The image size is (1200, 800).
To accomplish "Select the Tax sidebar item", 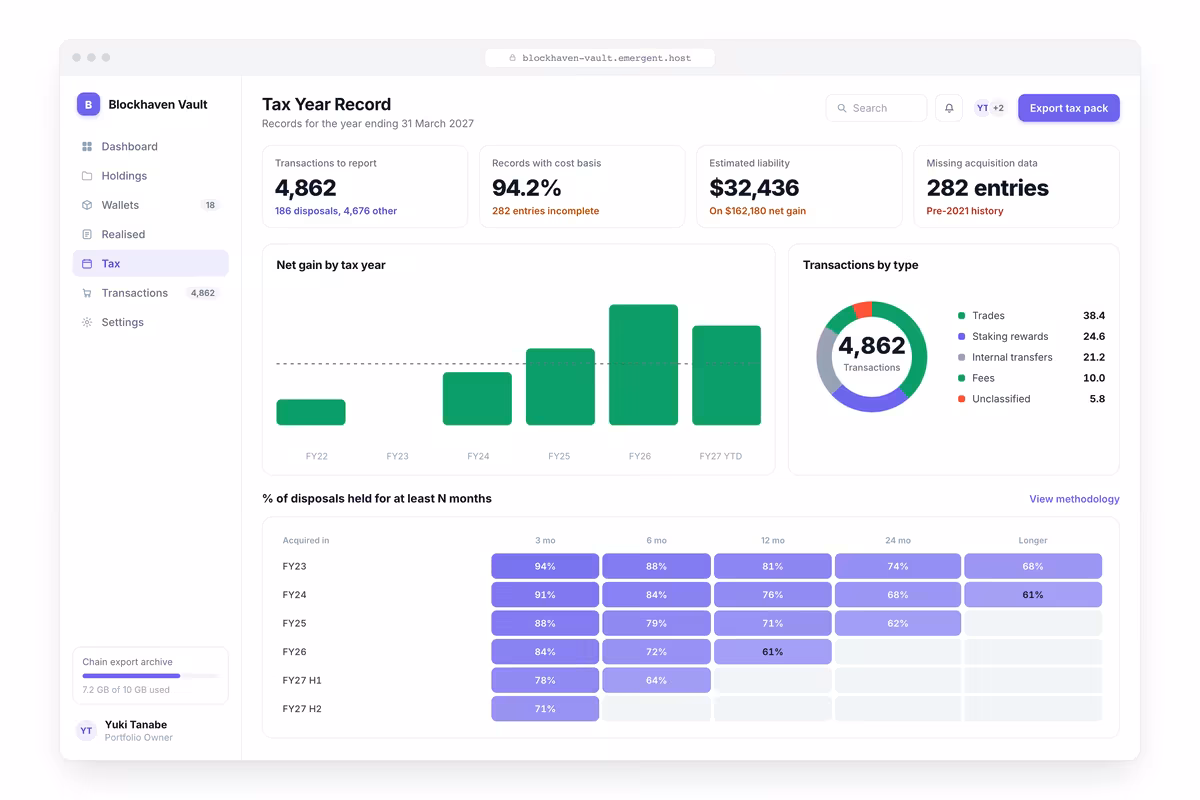I will (x=151, y=264).
